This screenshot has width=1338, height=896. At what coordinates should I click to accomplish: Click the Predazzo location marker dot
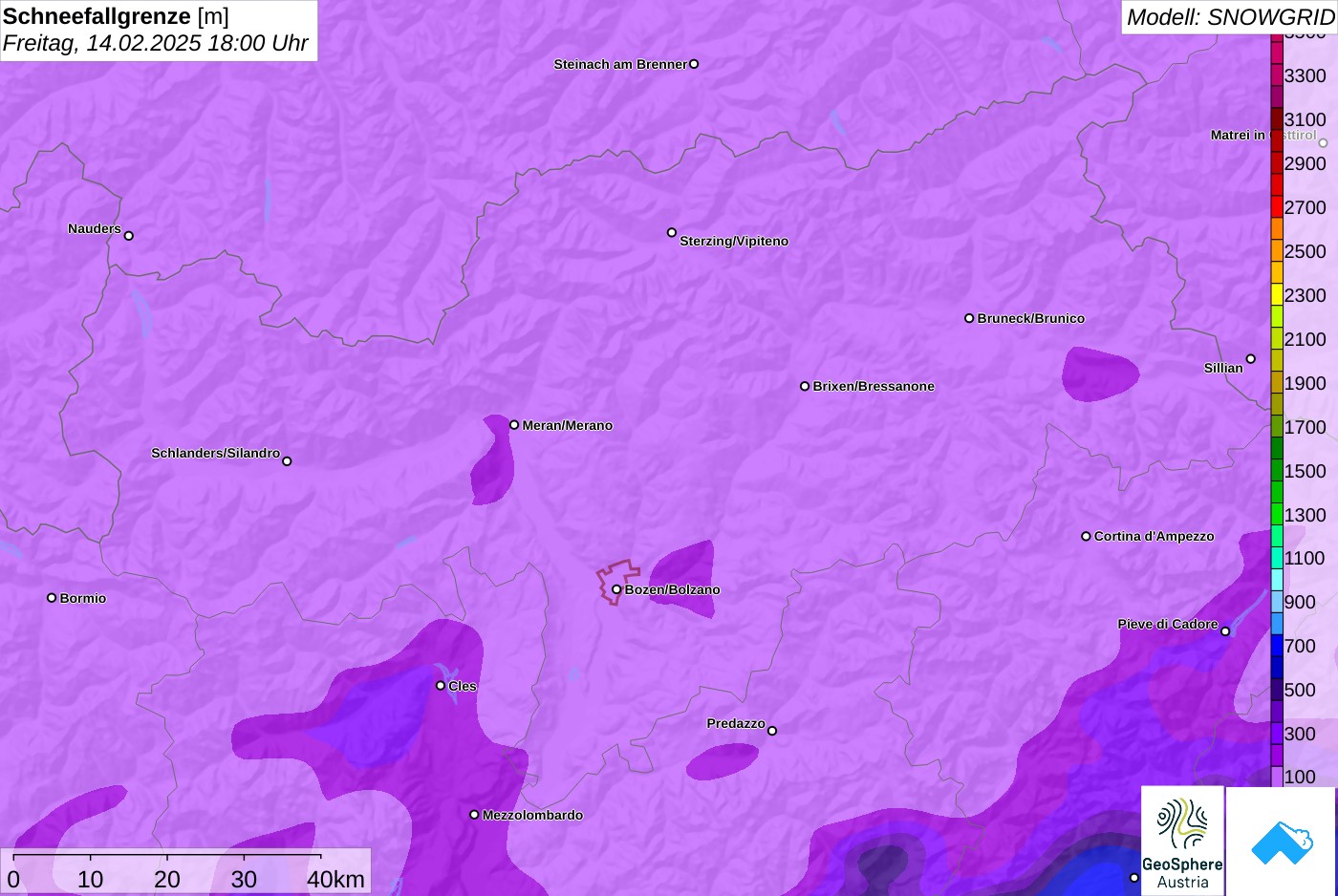pos(772,731)
